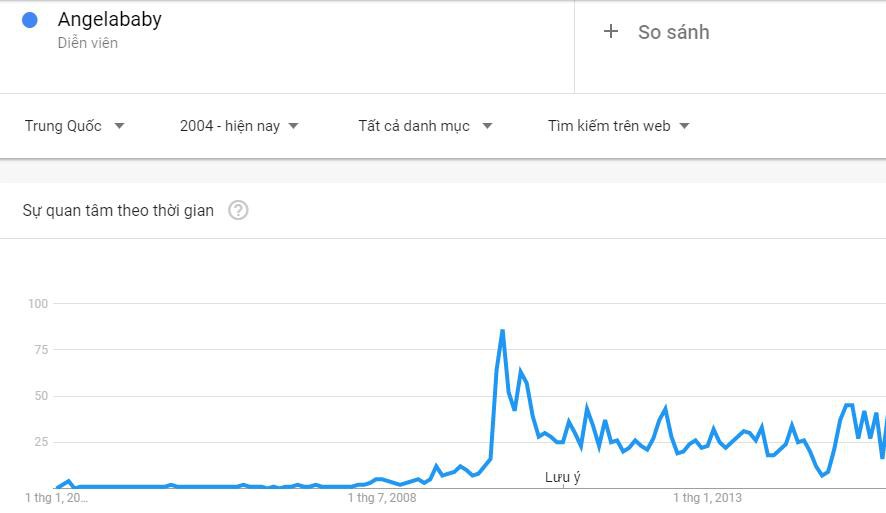Image resolution: width=886 pixels, height=513 pixels.
Task: Click the 25 value on the vertical axis
Action: (x=41, y=442)
